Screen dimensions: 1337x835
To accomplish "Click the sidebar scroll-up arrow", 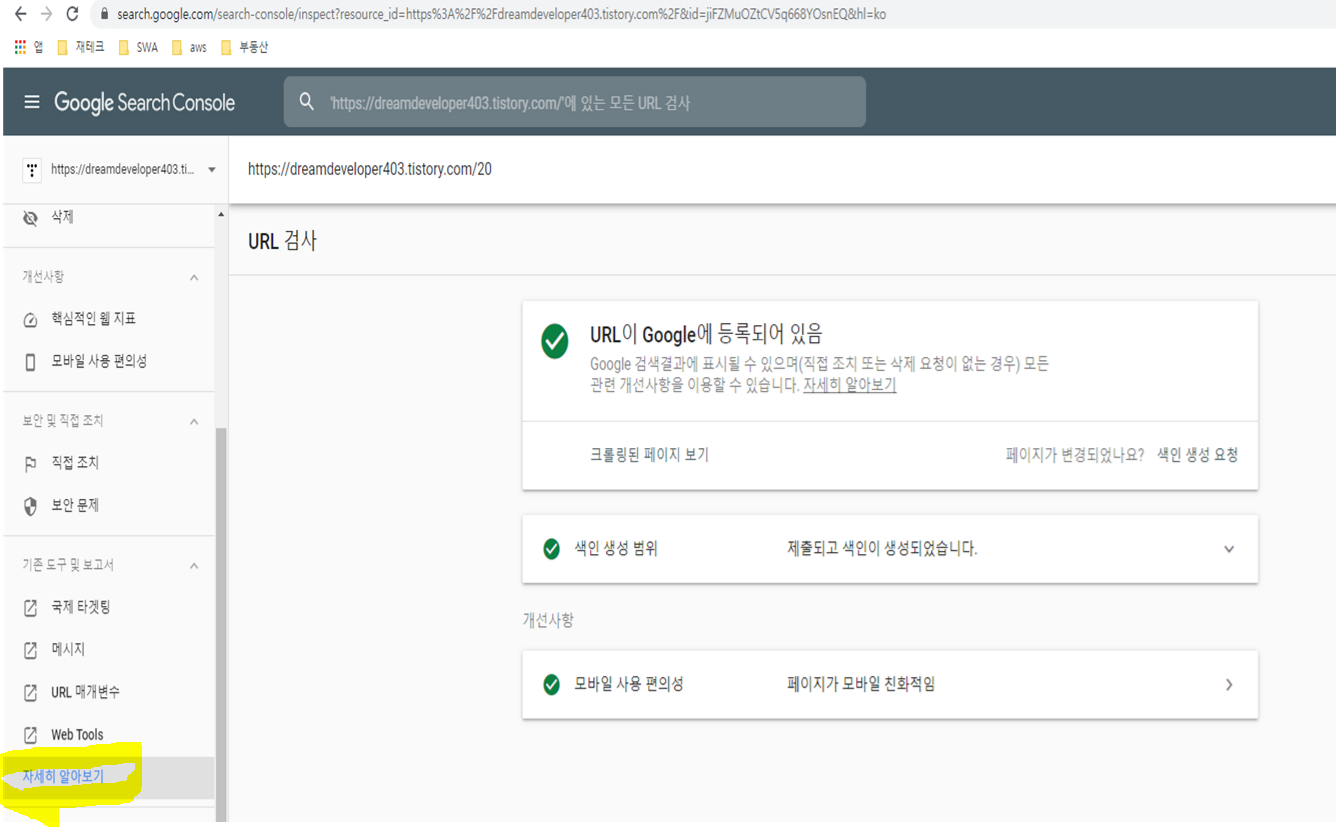I will point(221,215).
